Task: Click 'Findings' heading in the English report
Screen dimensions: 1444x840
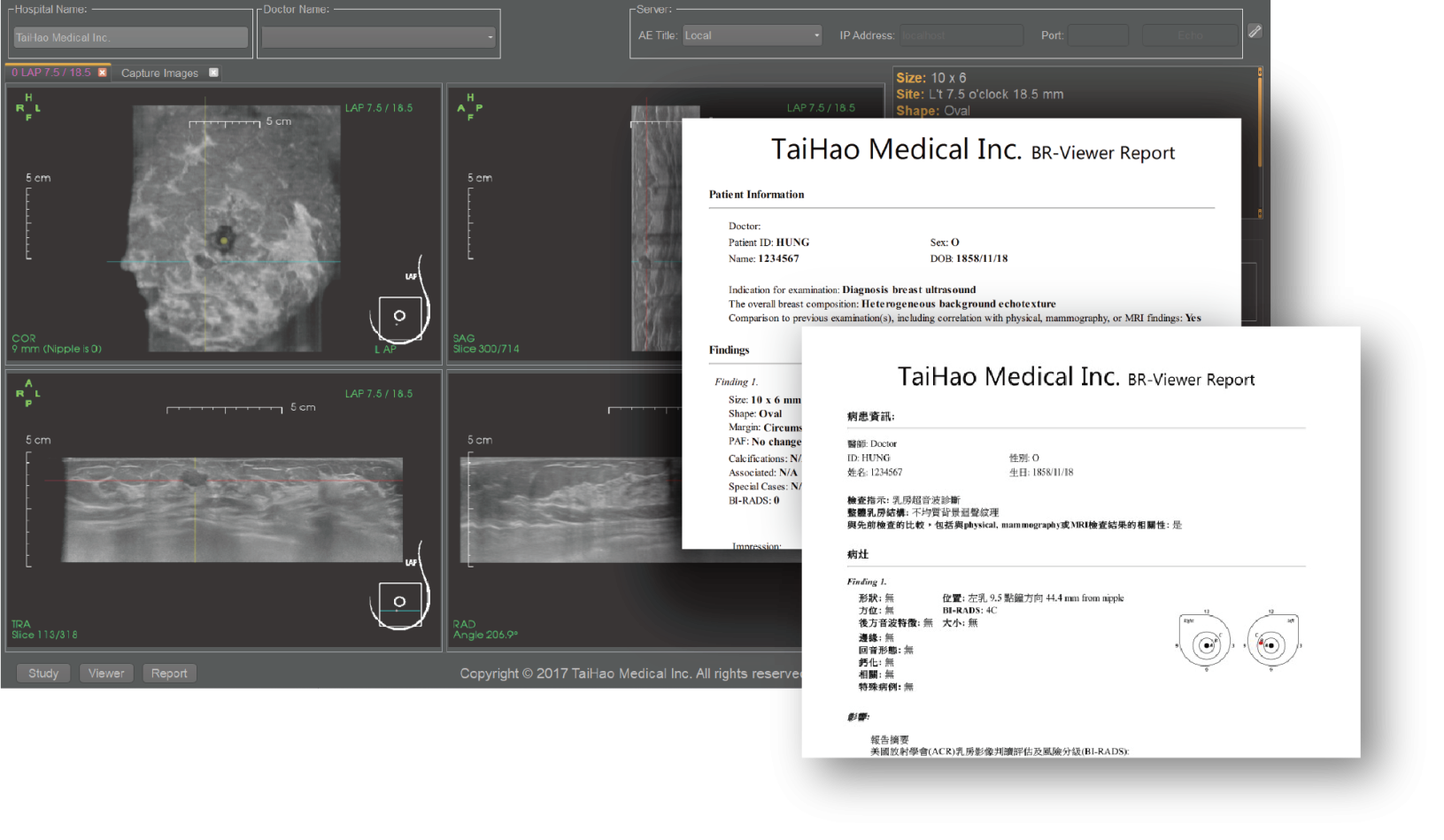Action: coord(729,351)
